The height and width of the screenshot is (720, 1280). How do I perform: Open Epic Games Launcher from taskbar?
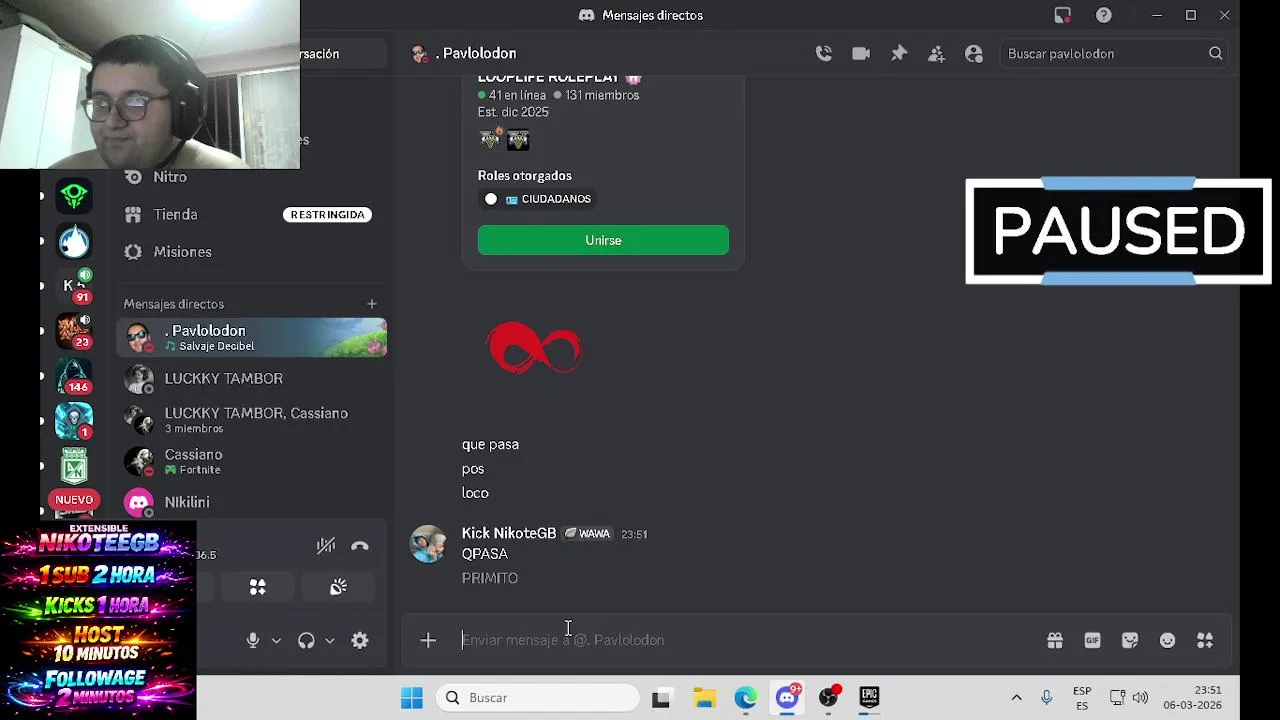coord(869,698)
